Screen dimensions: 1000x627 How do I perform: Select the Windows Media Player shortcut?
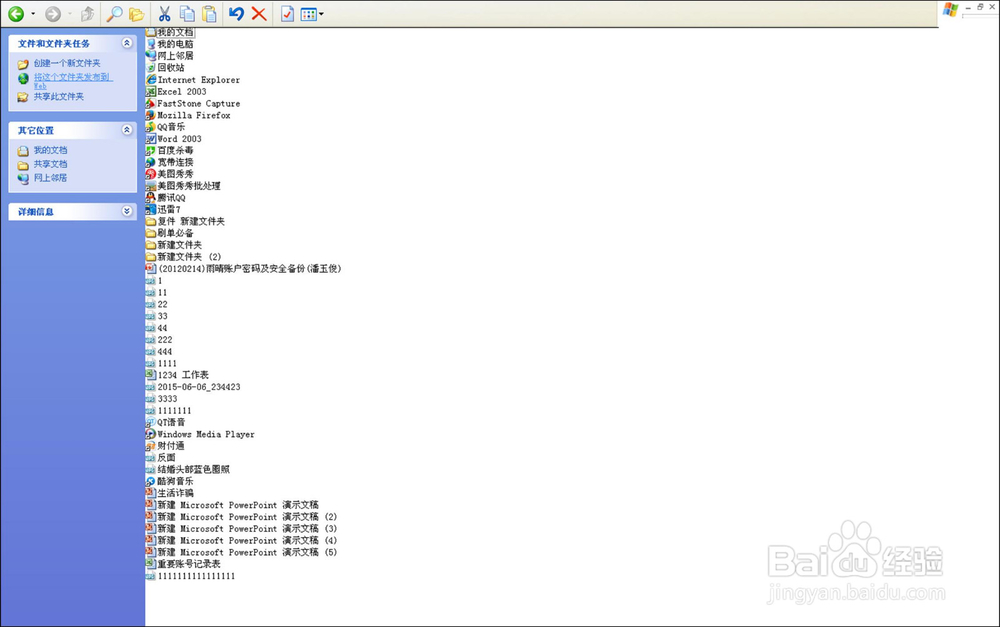[200, 434]
